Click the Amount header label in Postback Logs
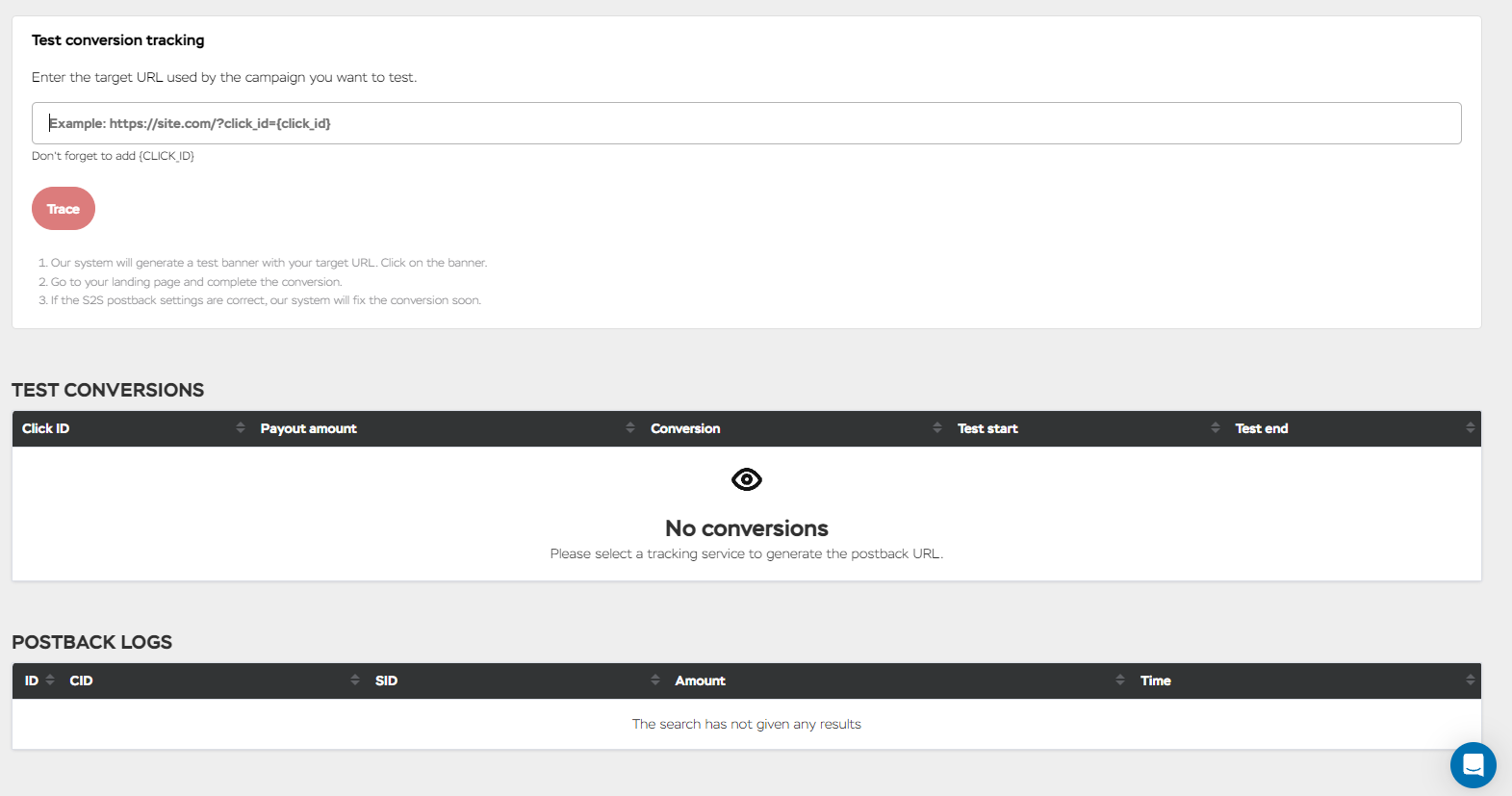Image resolution: width=1512 pixels, height=796 pixels. point(700,680)
